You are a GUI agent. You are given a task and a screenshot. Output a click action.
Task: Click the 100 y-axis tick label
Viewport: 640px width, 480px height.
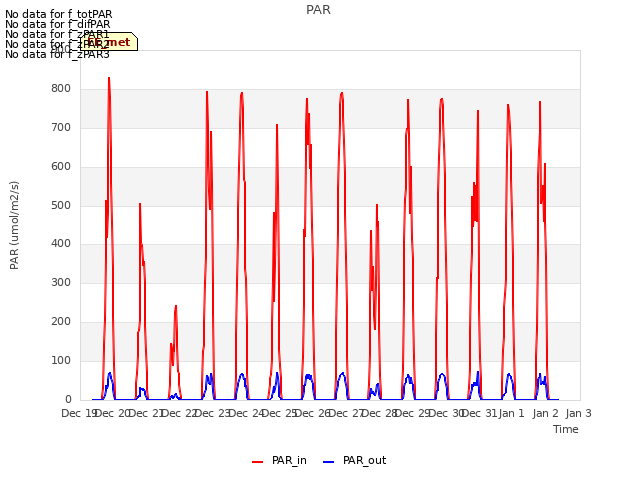pos(61,360)
